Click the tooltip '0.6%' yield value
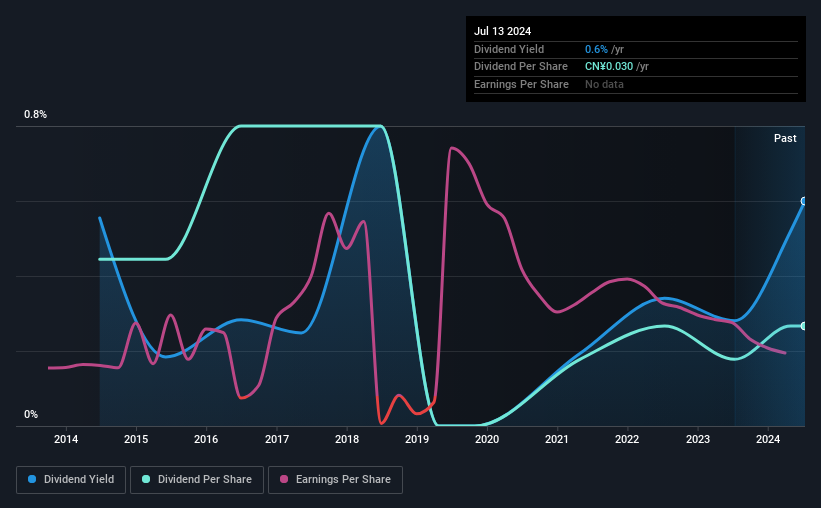 (x=596, y=49)
